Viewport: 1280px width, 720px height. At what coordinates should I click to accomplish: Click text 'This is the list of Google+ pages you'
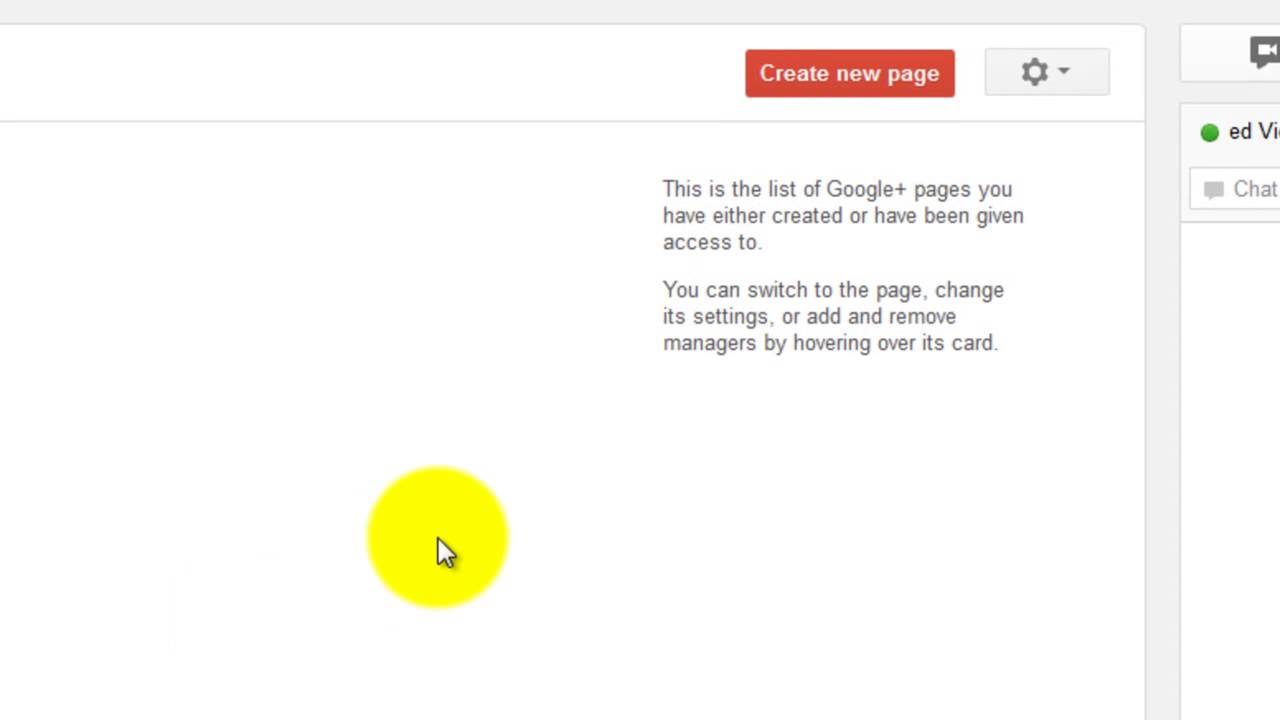(x=837, y=189)
